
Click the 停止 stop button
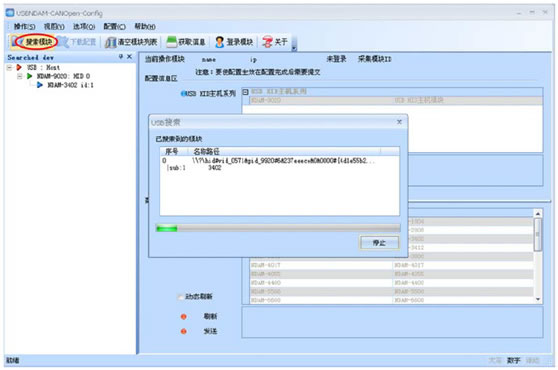pos(379,243)
